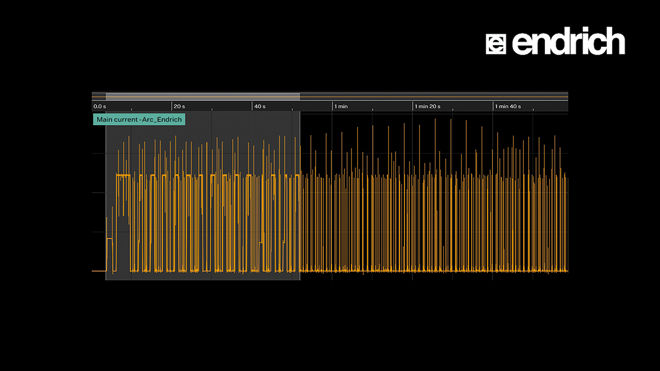The width and height of the screenshot is (660, 371).
Task: Click the minor tick between 1 min and 1 min 20 s
Action: click(x=373, y=109)
